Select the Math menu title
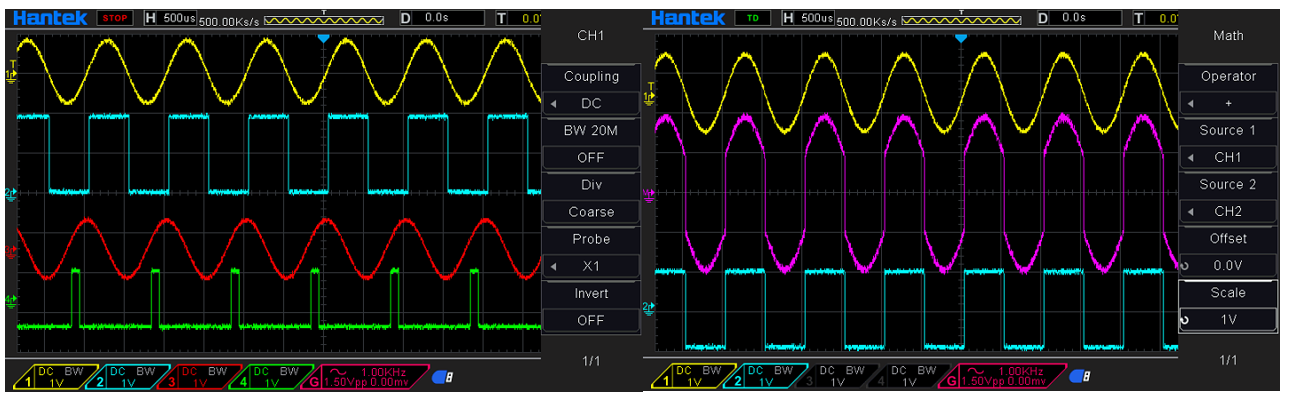This screenshot has height=401, width=1289. (x=1228, y=36)
